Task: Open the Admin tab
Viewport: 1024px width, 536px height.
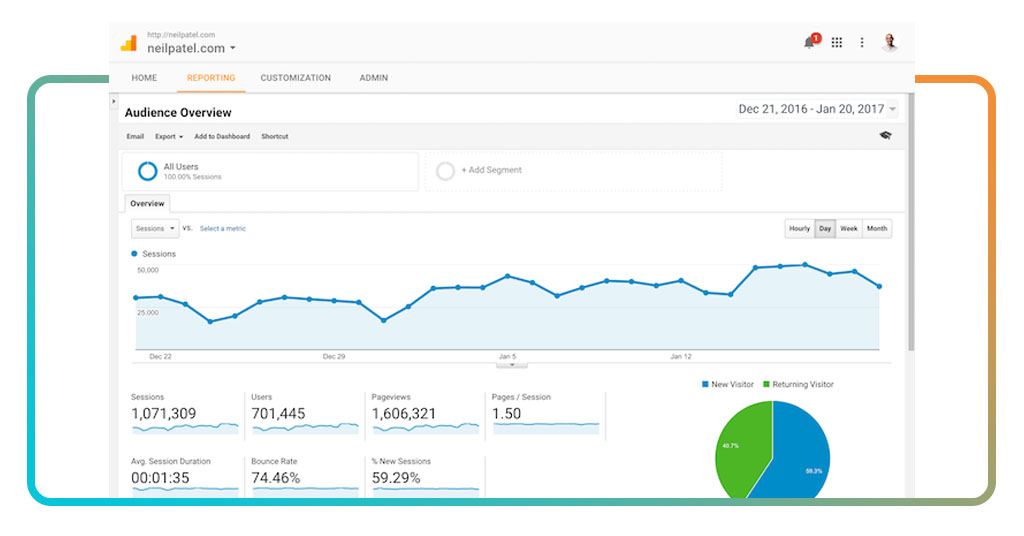Action: click(x=373, y=78)
